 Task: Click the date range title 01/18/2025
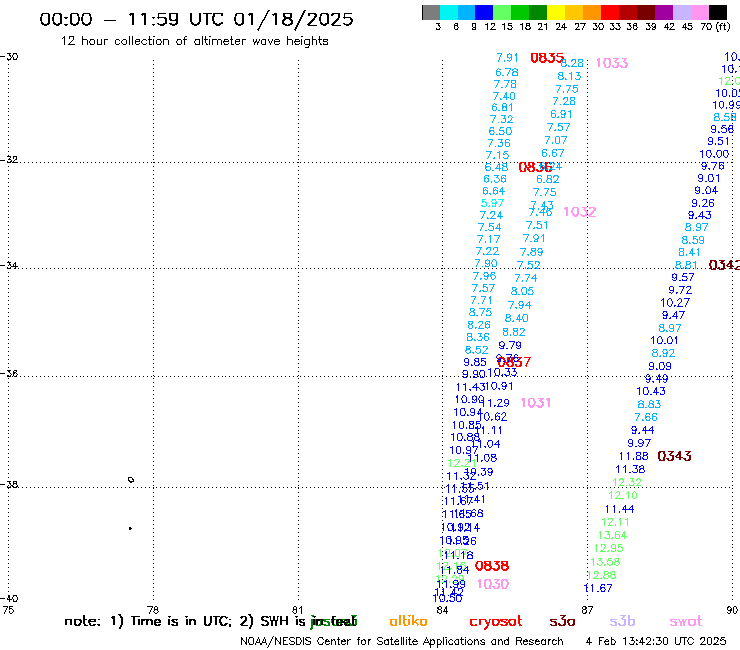293,19
